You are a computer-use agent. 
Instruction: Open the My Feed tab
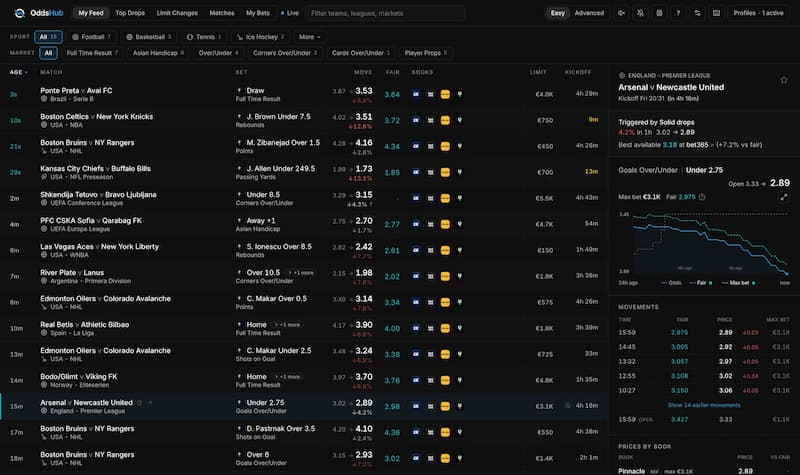[x=91, y=13]
